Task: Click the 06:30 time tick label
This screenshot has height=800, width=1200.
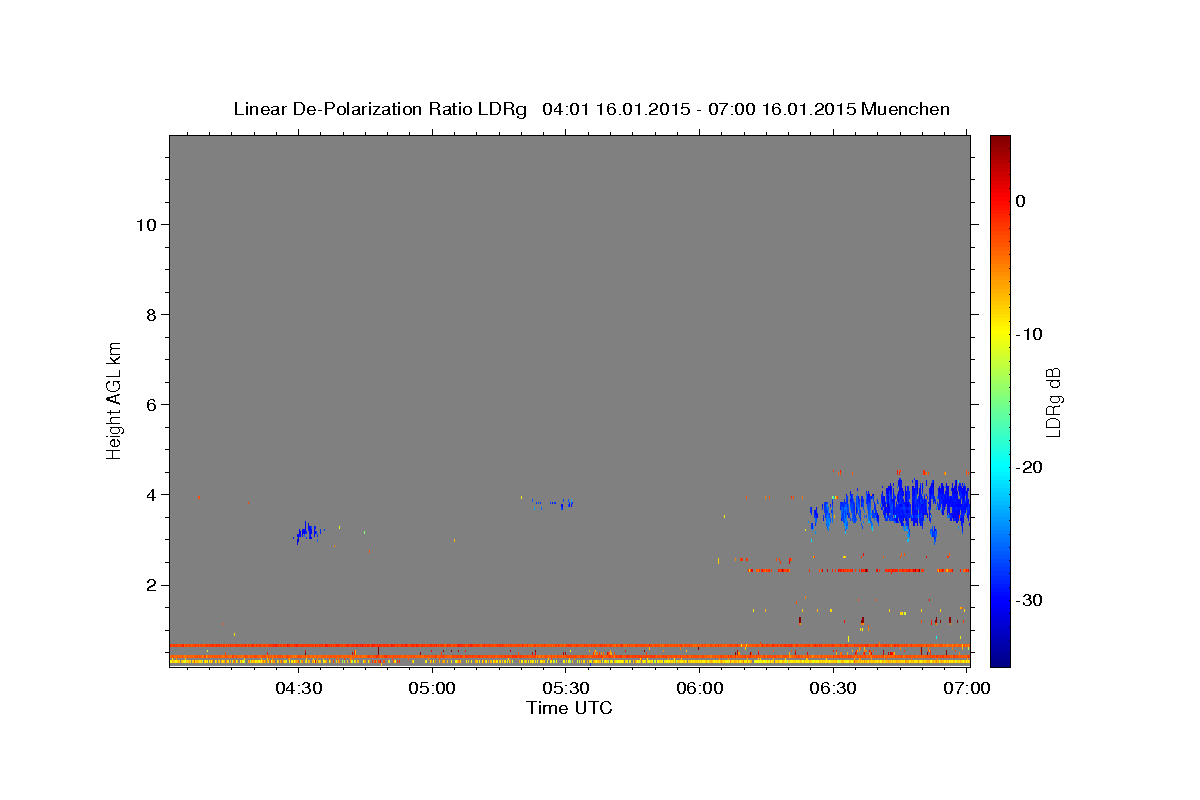Action: (833, 688)
